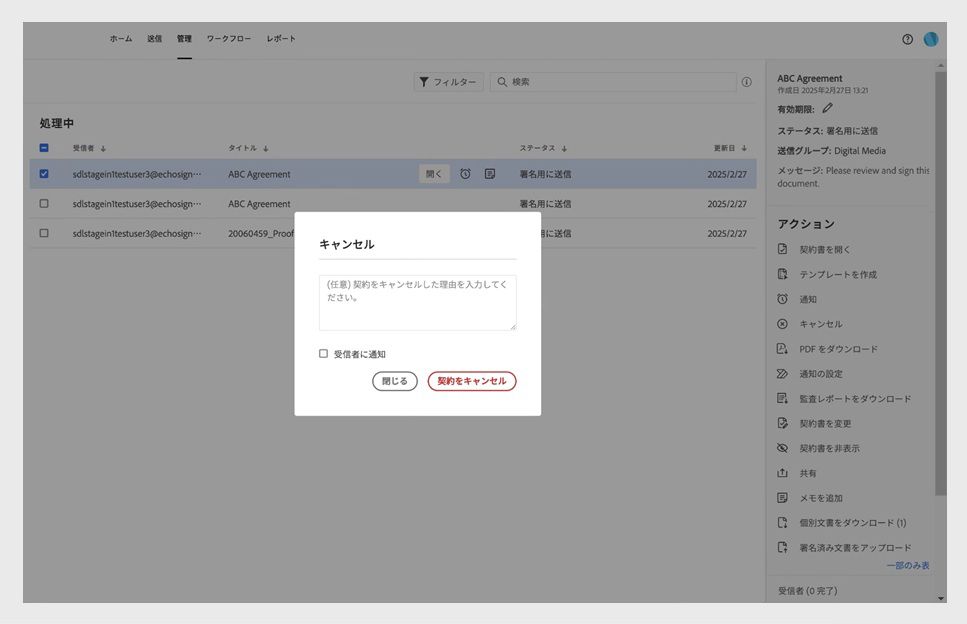The height and width of the screenshot is (624, 967).
Task: Click the 契約をキャンセル button
Action: [471, 381]
